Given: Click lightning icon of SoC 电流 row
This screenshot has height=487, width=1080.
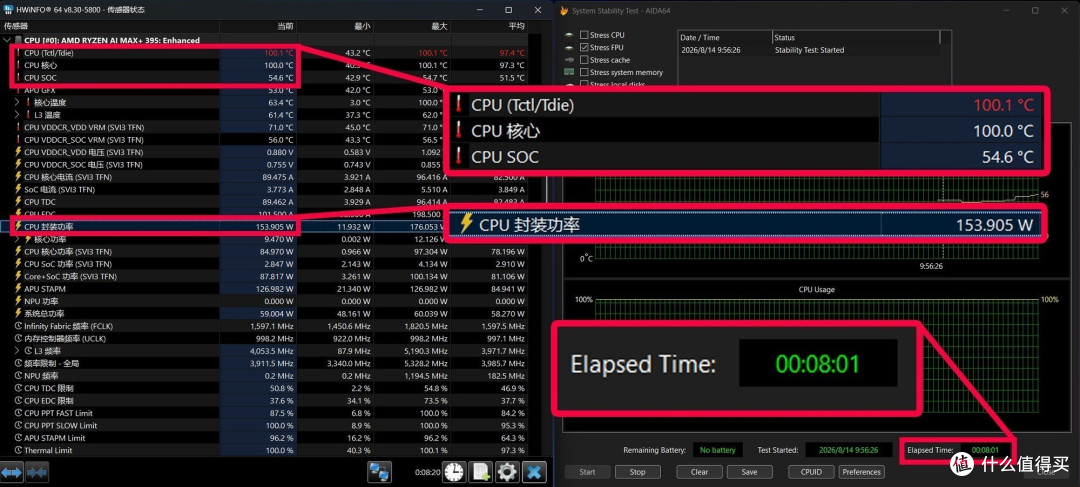Looking at the screenshot, I should (19, 189).
